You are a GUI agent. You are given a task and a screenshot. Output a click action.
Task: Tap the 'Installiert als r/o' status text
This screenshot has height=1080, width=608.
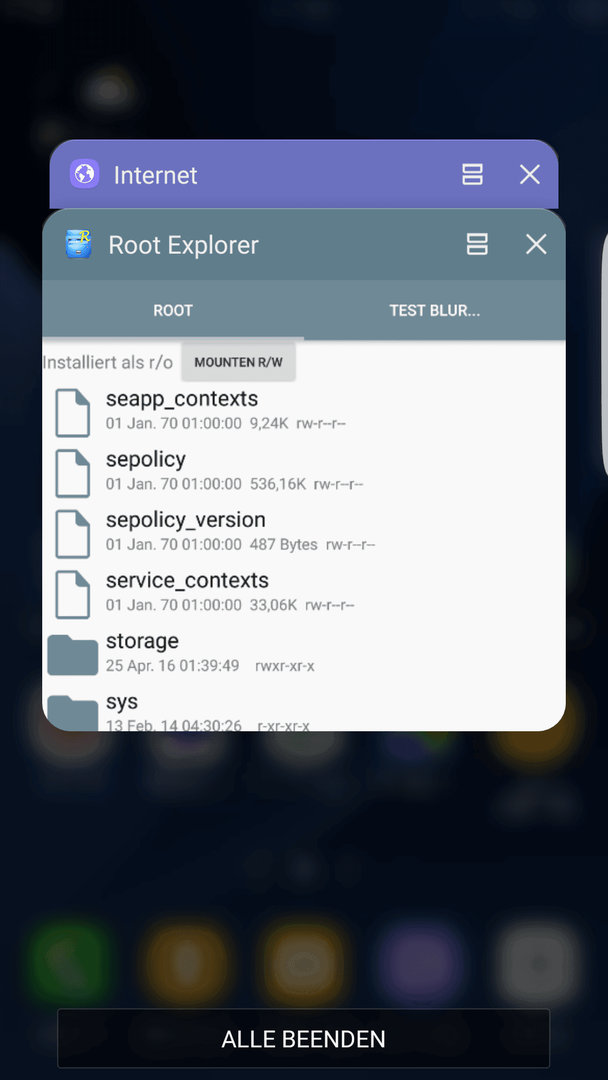108,362
